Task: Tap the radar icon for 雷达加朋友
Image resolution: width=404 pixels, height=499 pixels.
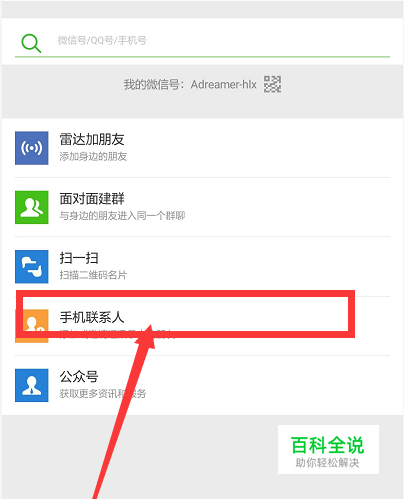Action: tap(32, 148)
